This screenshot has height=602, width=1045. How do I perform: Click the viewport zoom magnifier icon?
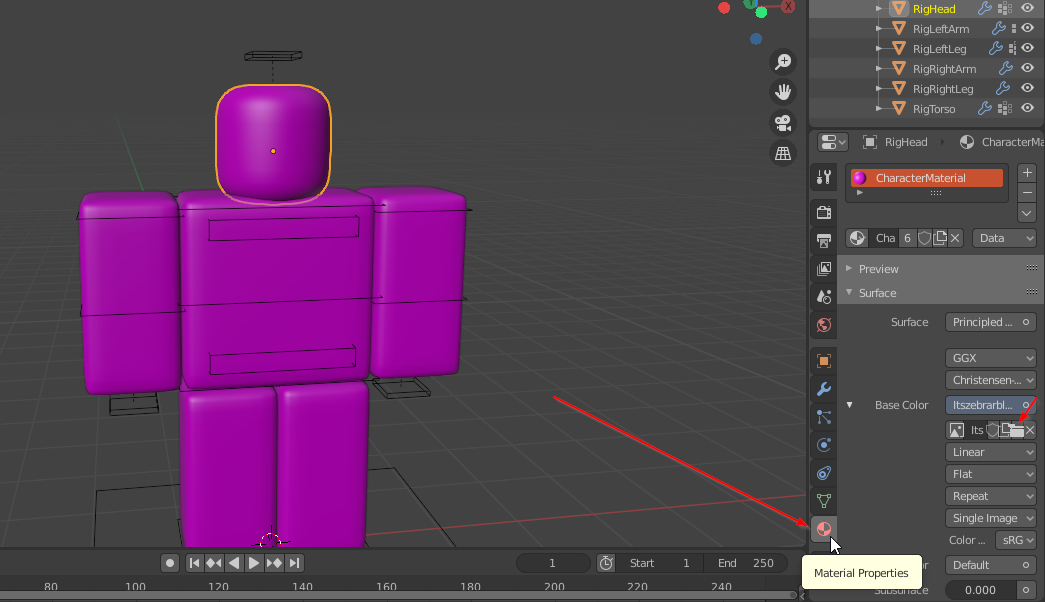click(783, 62)
